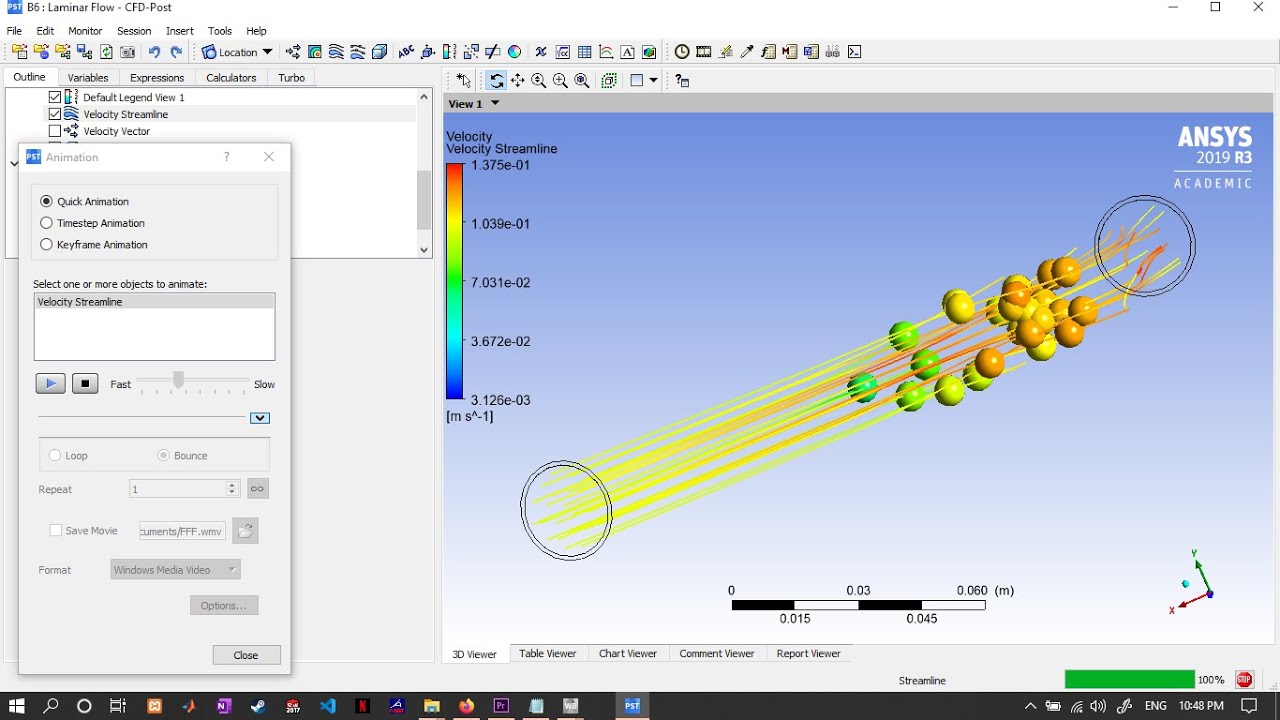
Task: Insert a Vector plot from toolbar
Action: [x=293, y=52]
